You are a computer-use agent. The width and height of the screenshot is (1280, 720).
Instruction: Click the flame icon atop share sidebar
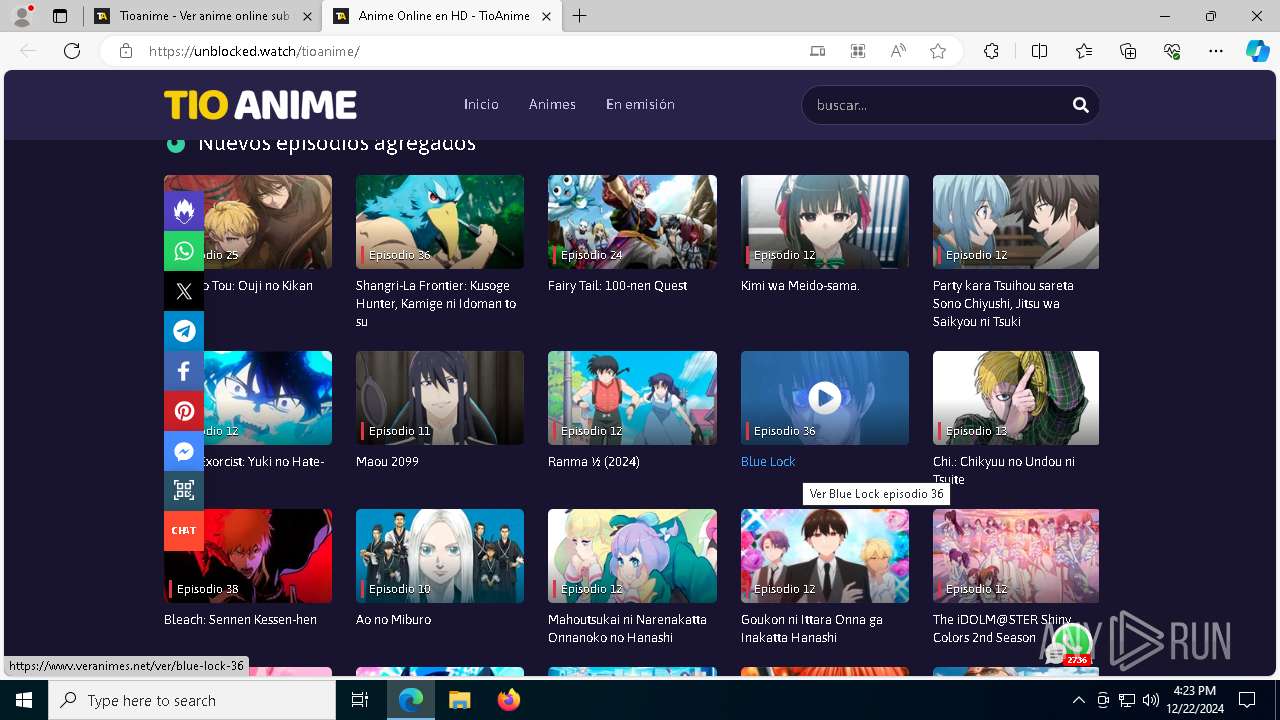(184, 211)
